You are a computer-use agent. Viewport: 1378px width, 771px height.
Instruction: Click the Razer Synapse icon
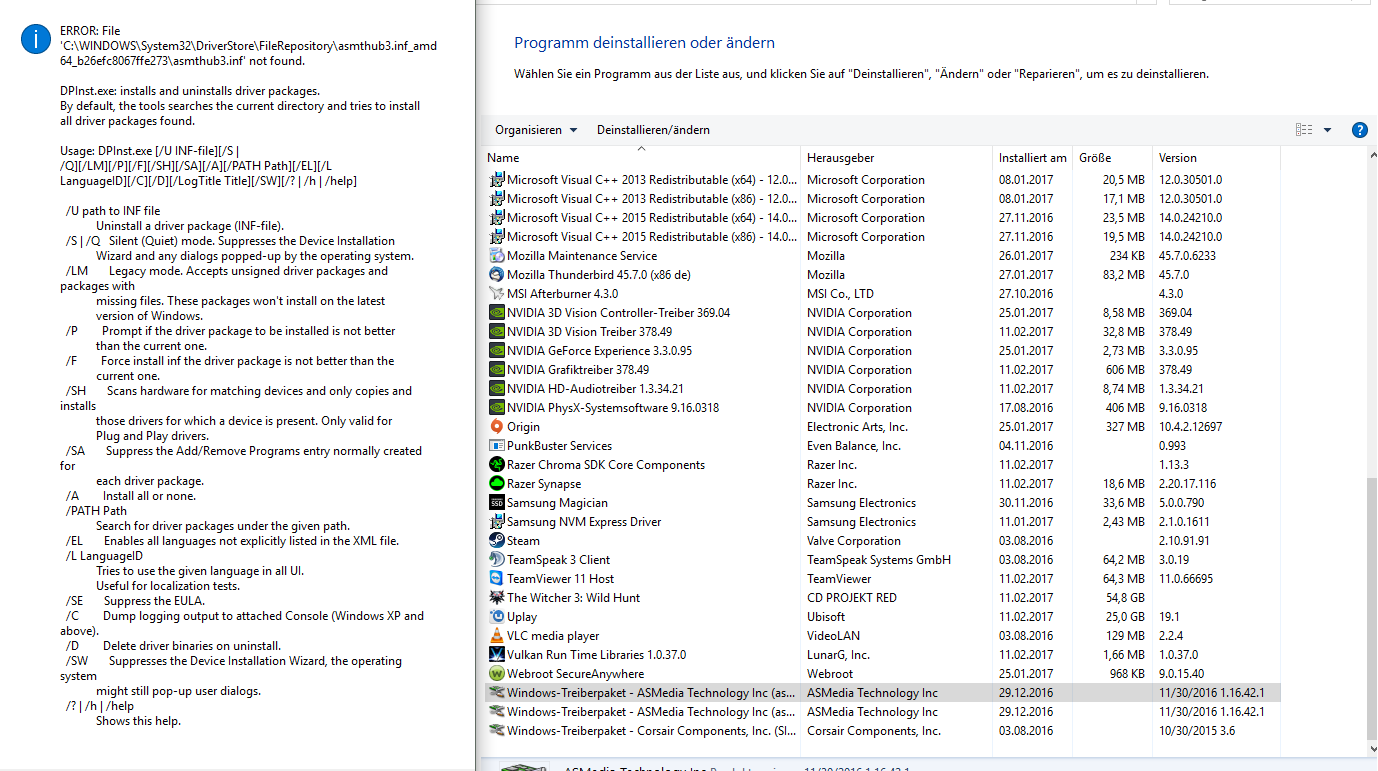(497, 484)
